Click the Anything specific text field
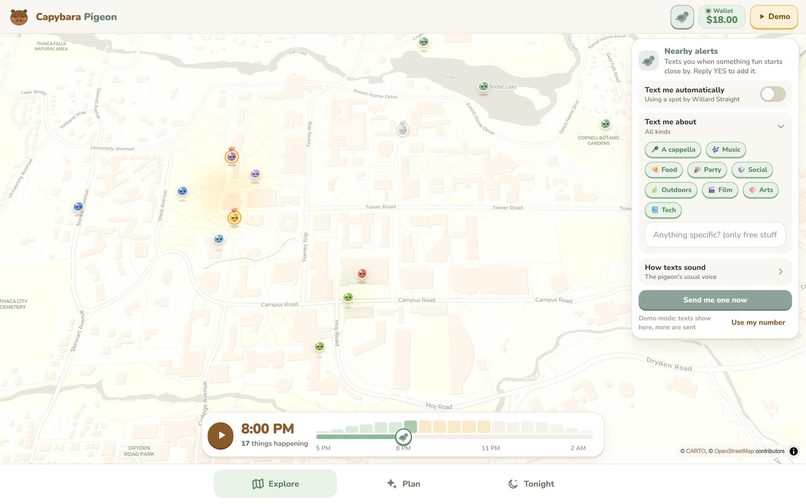Viewport: 806px width, 504px height. click(x=715, y=235)
